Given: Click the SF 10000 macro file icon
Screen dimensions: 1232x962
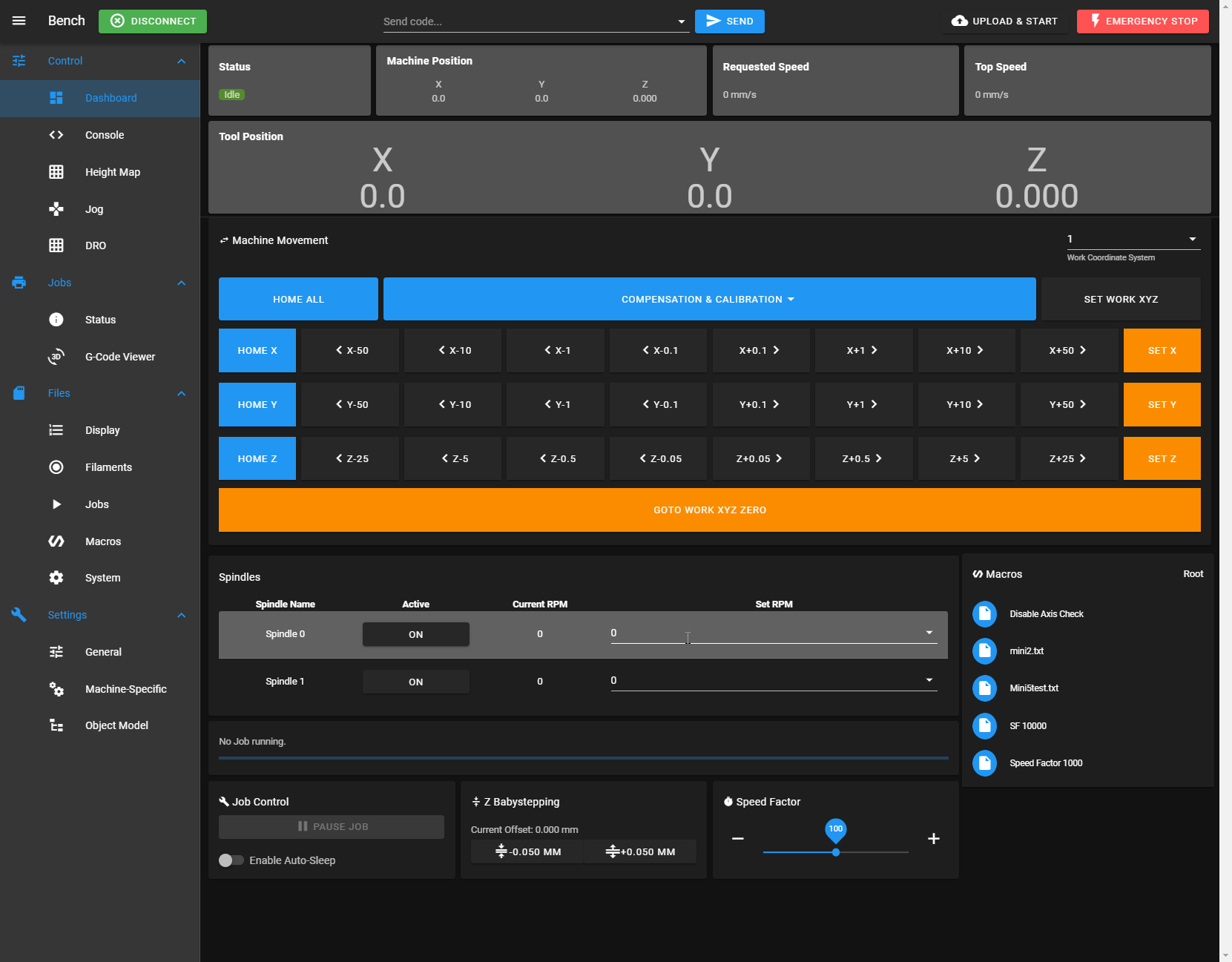Looking at the screenshot, I should 984,726.
